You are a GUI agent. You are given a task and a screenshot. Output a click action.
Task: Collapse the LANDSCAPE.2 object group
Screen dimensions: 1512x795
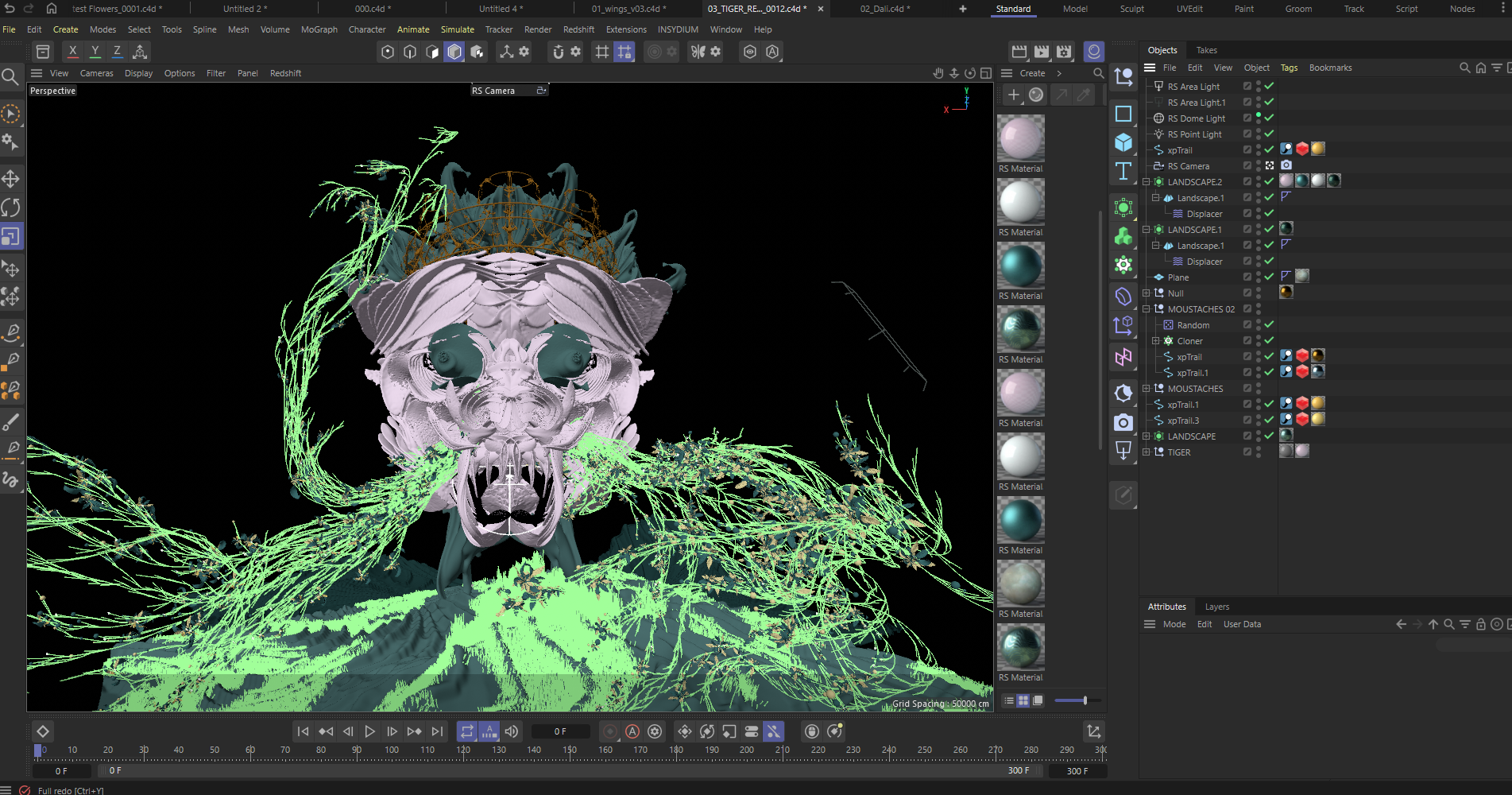[1147, 182]
